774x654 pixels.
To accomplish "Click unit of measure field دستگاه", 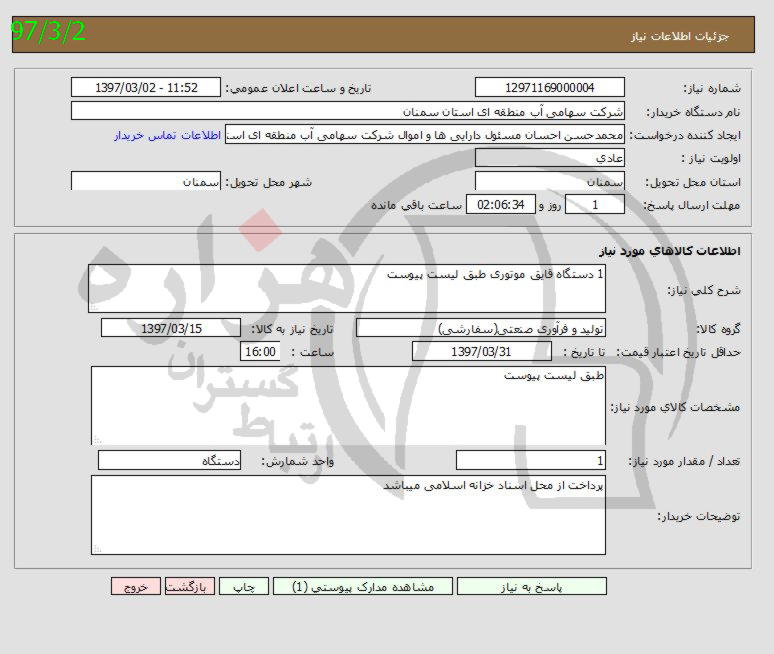I will click(169, 461).
